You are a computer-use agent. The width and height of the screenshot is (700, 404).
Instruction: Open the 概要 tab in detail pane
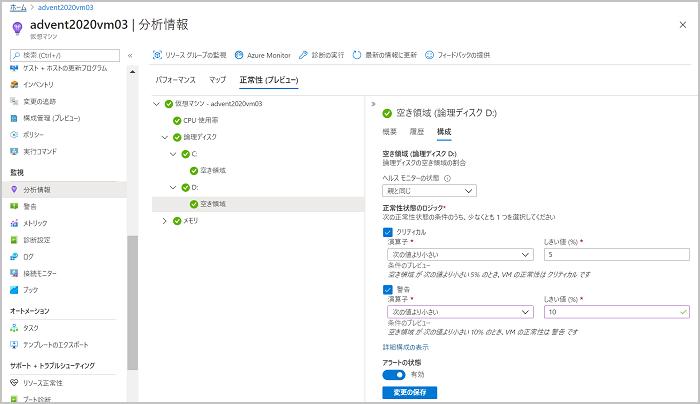point(390,131)
